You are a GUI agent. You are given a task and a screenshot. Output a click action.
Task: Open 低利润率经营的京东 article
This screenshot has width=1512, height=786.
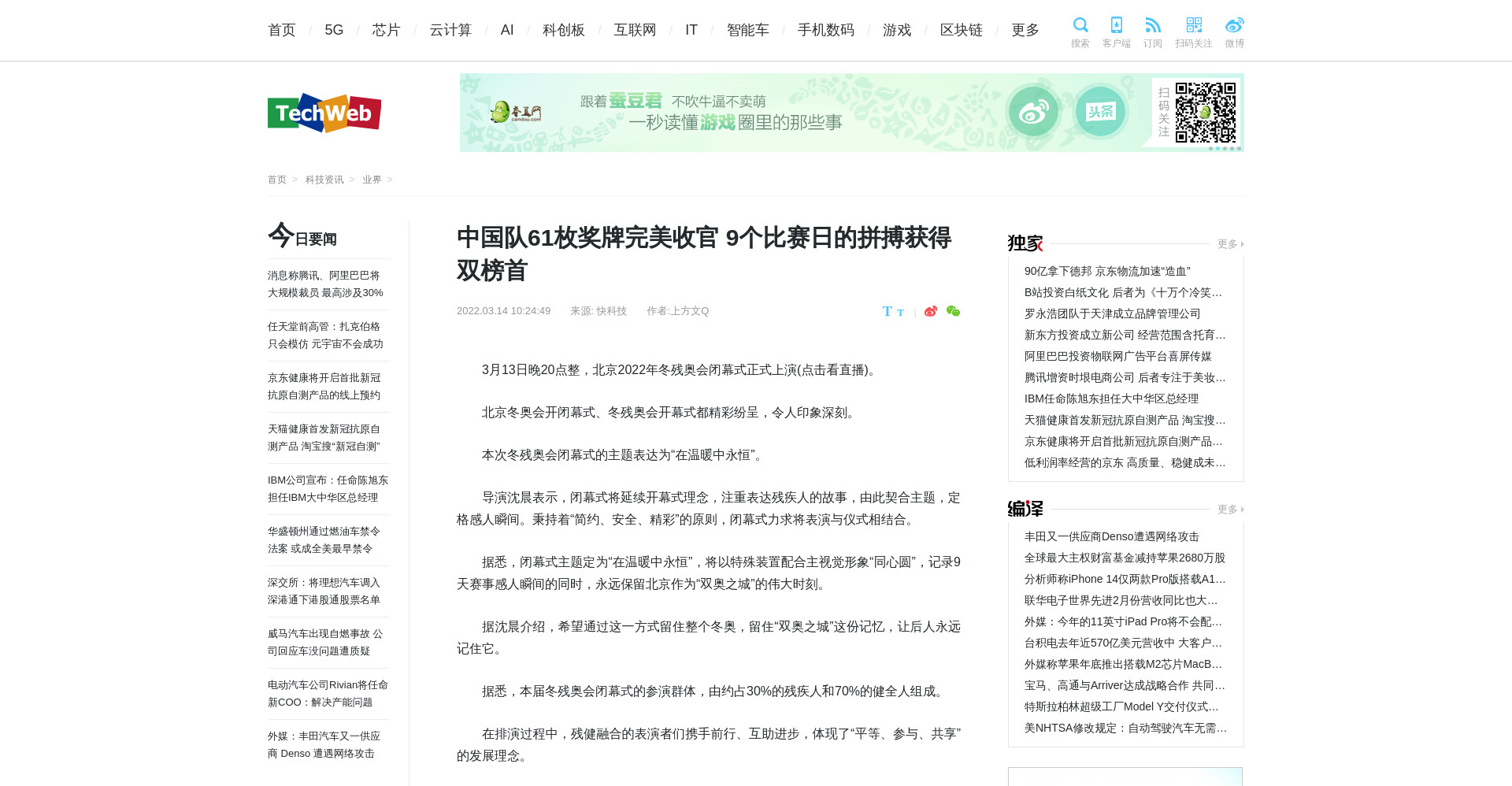coord(1125,462)
